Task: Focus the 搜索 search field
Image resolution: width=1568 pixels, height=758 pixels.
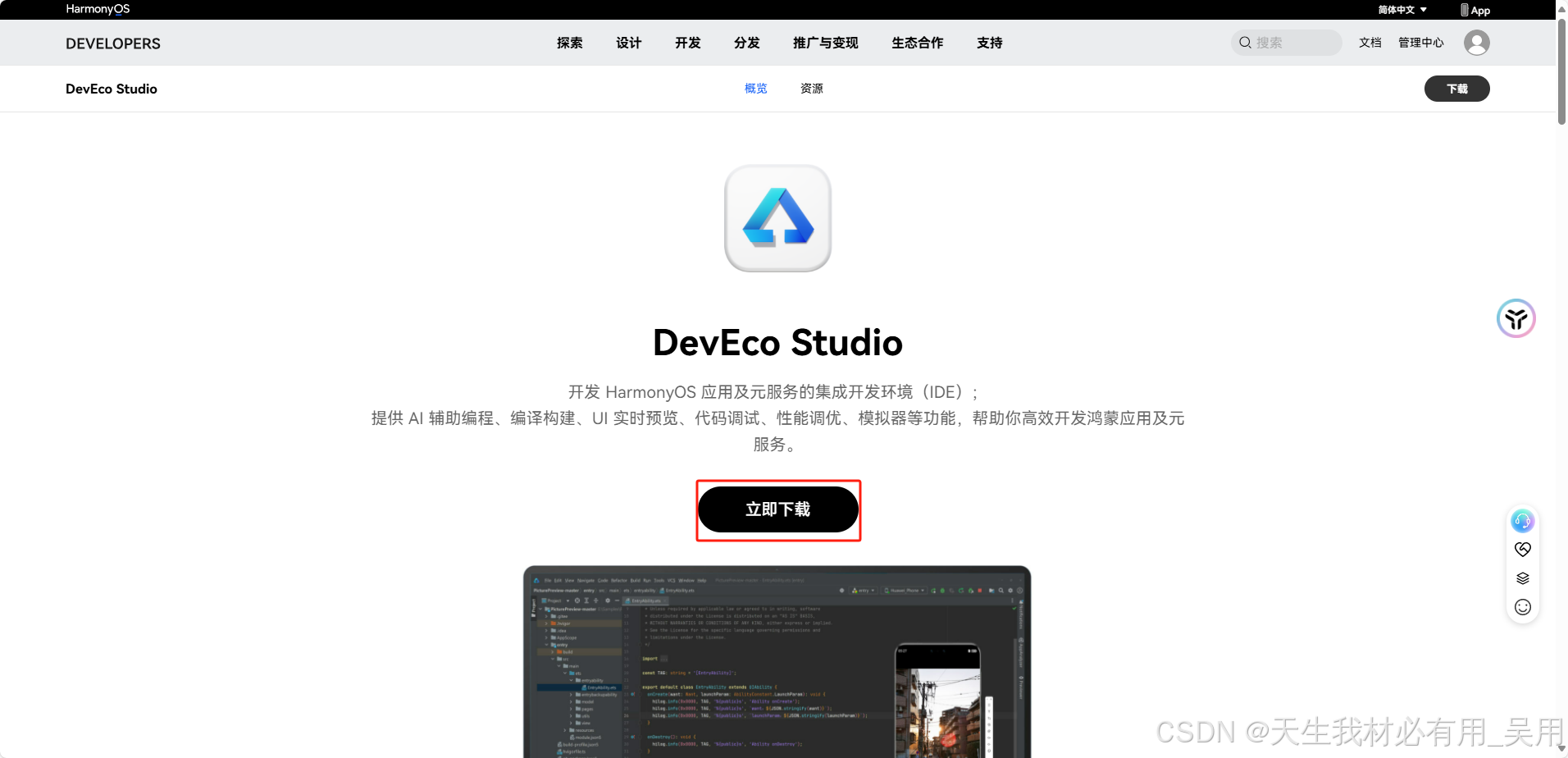Action: point(1287,43)
